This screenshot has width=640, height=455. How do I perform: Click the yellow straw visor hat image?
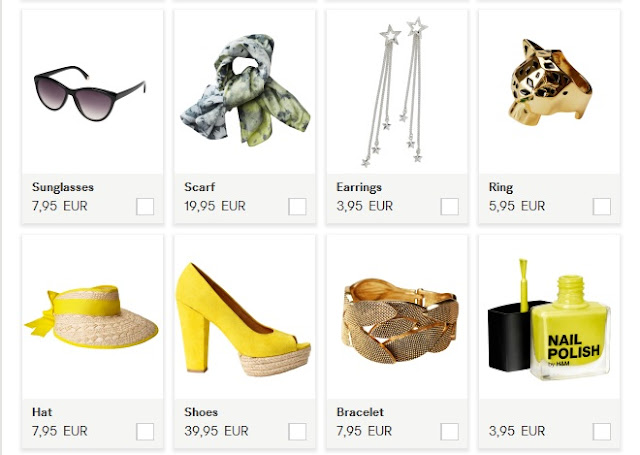pos(91,317)
